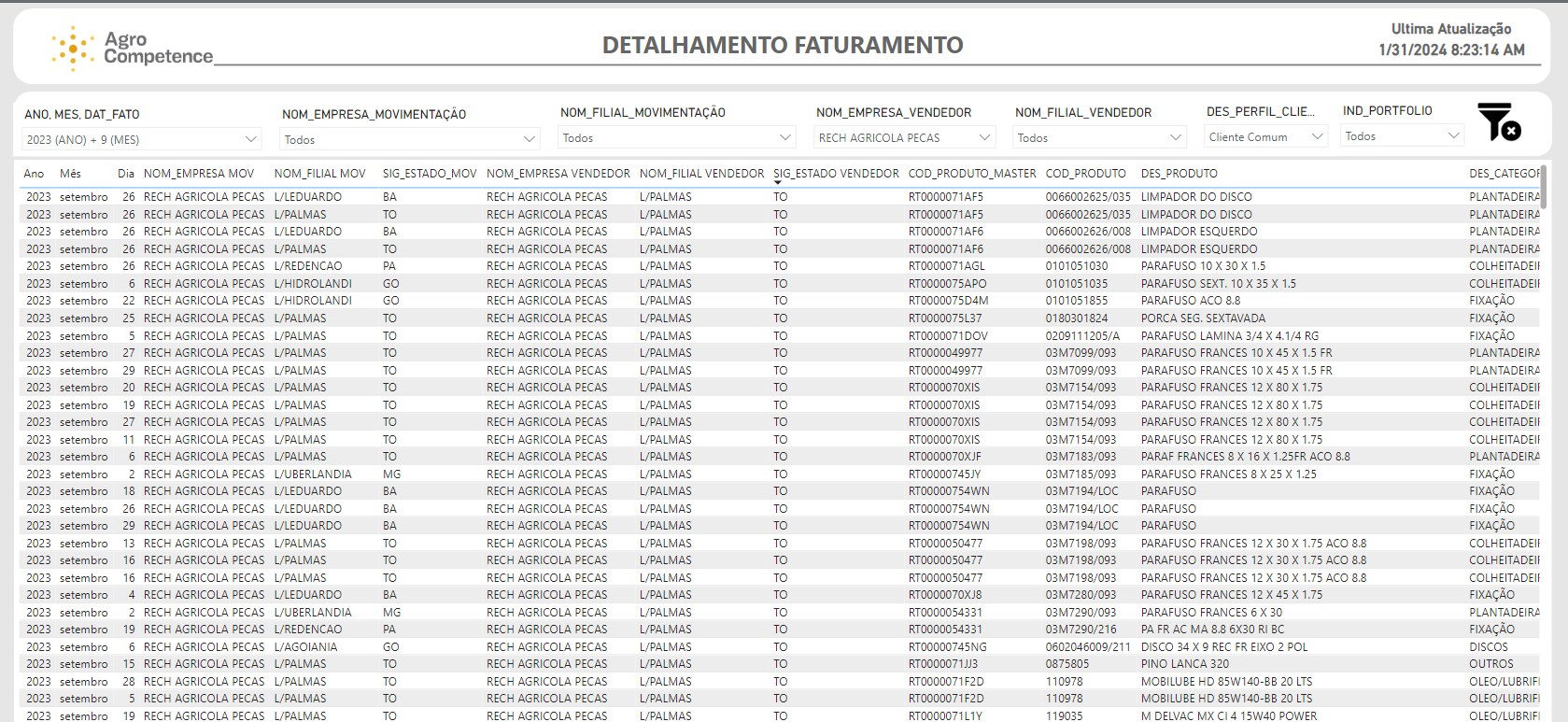Image resolution: width=1568 pixels, height=722 pixels.
Task: Sort by SIG_ESTADO_MOV column header
Action: [x=430, y=174]
